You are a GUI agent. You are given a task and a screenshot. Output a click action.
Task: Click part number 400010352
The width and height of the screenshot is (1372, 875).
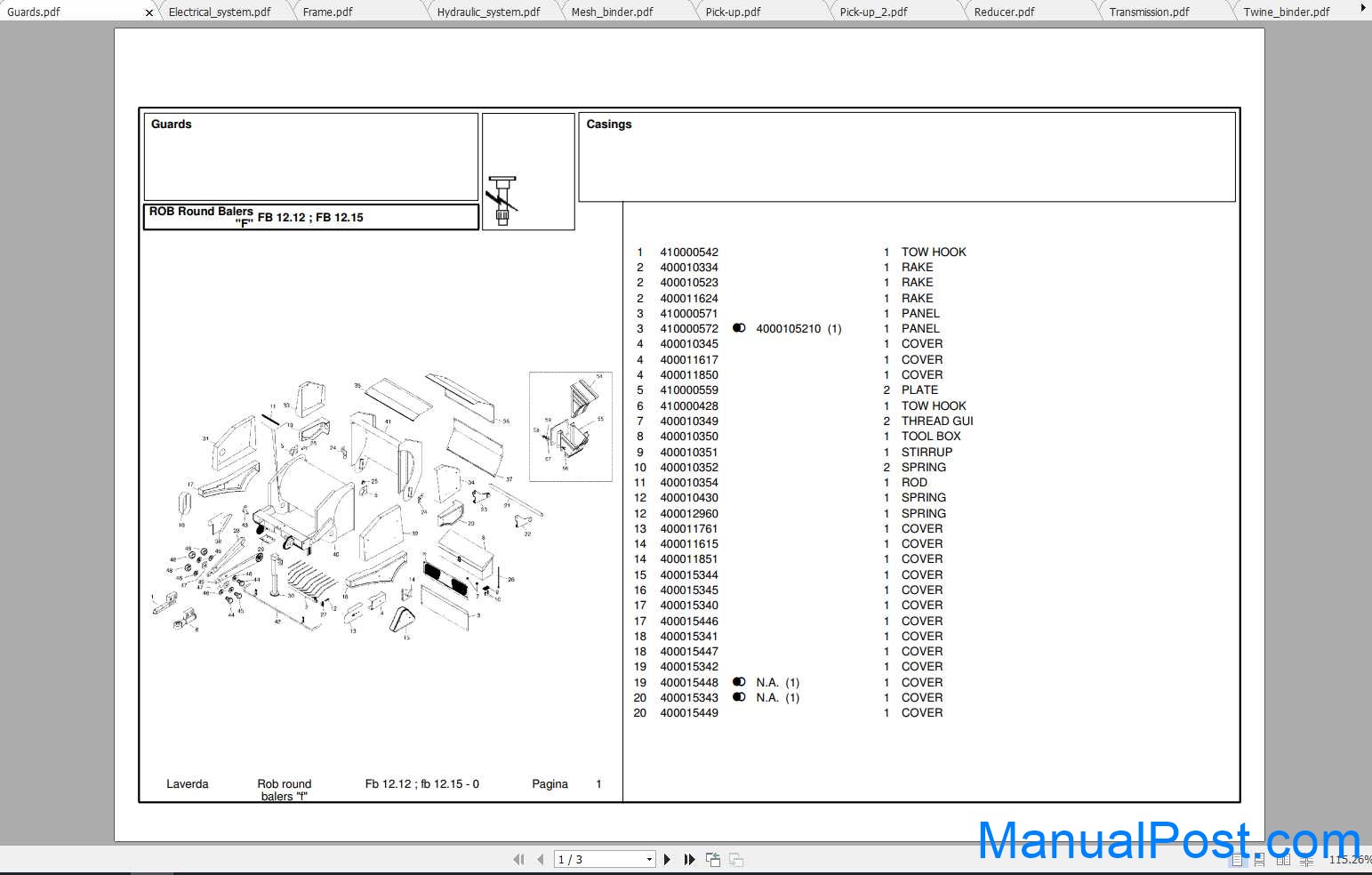tap(689, 468)
